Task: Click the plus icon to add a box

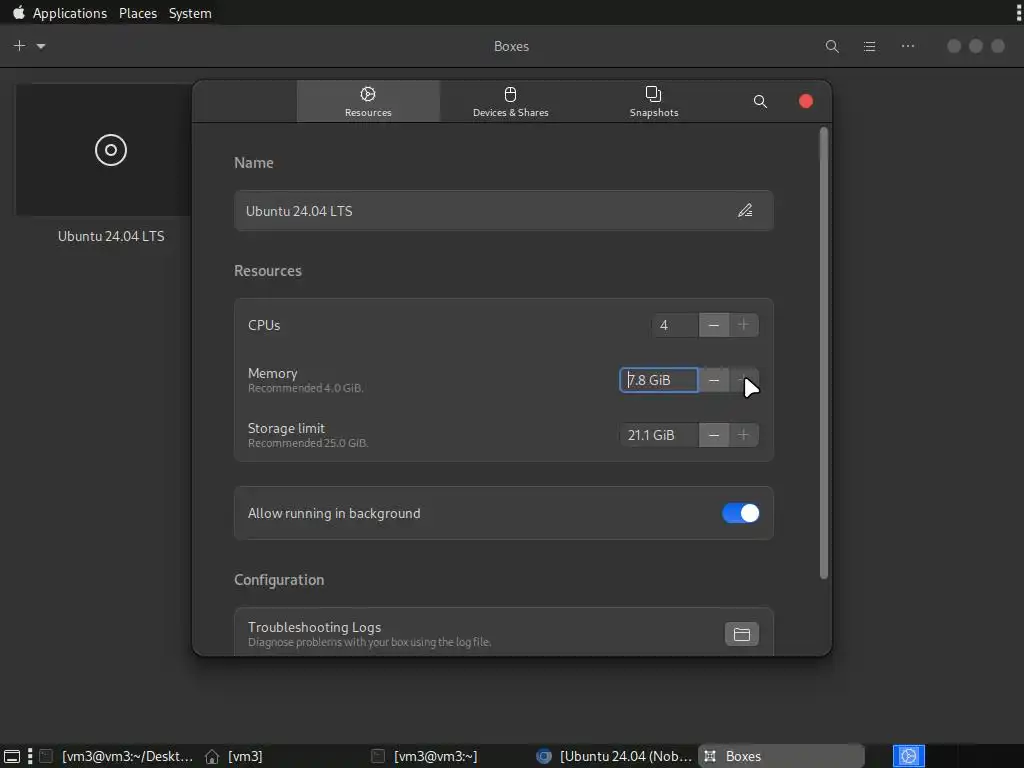Action: pos(20,46)
